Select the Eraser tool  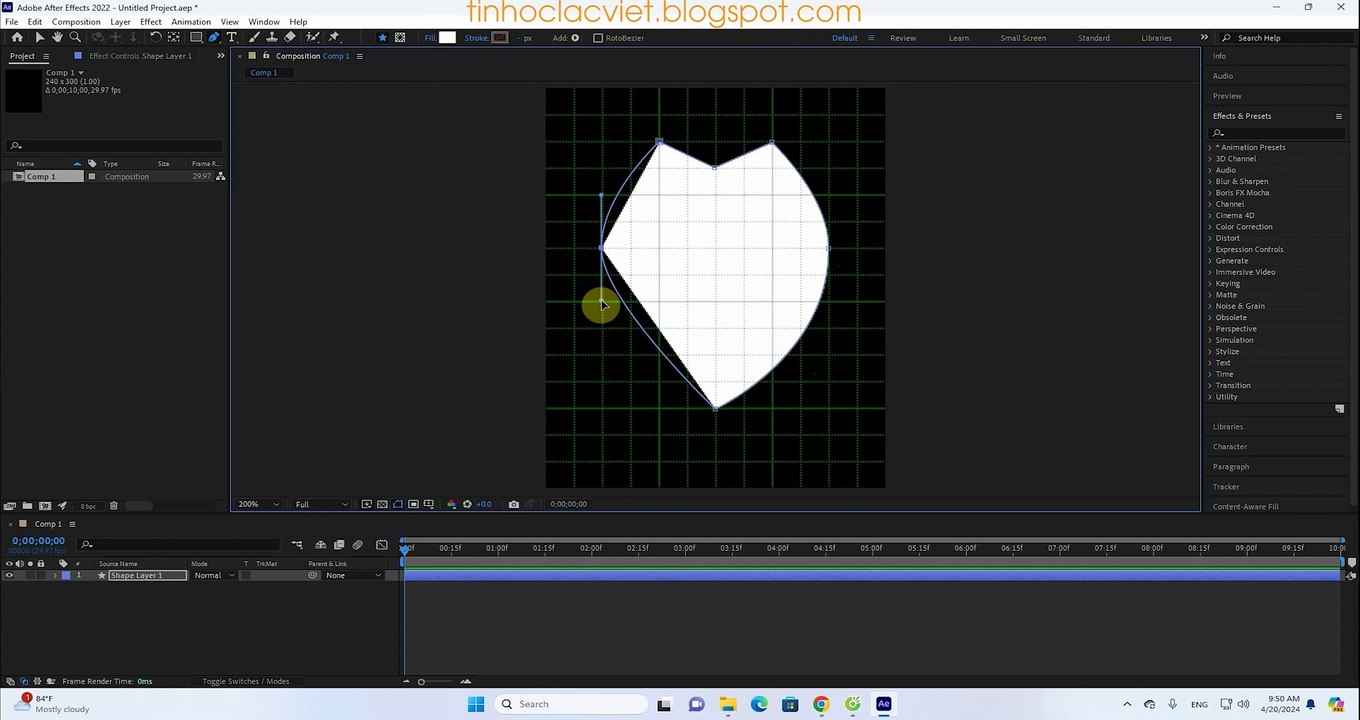coord(290,37)
